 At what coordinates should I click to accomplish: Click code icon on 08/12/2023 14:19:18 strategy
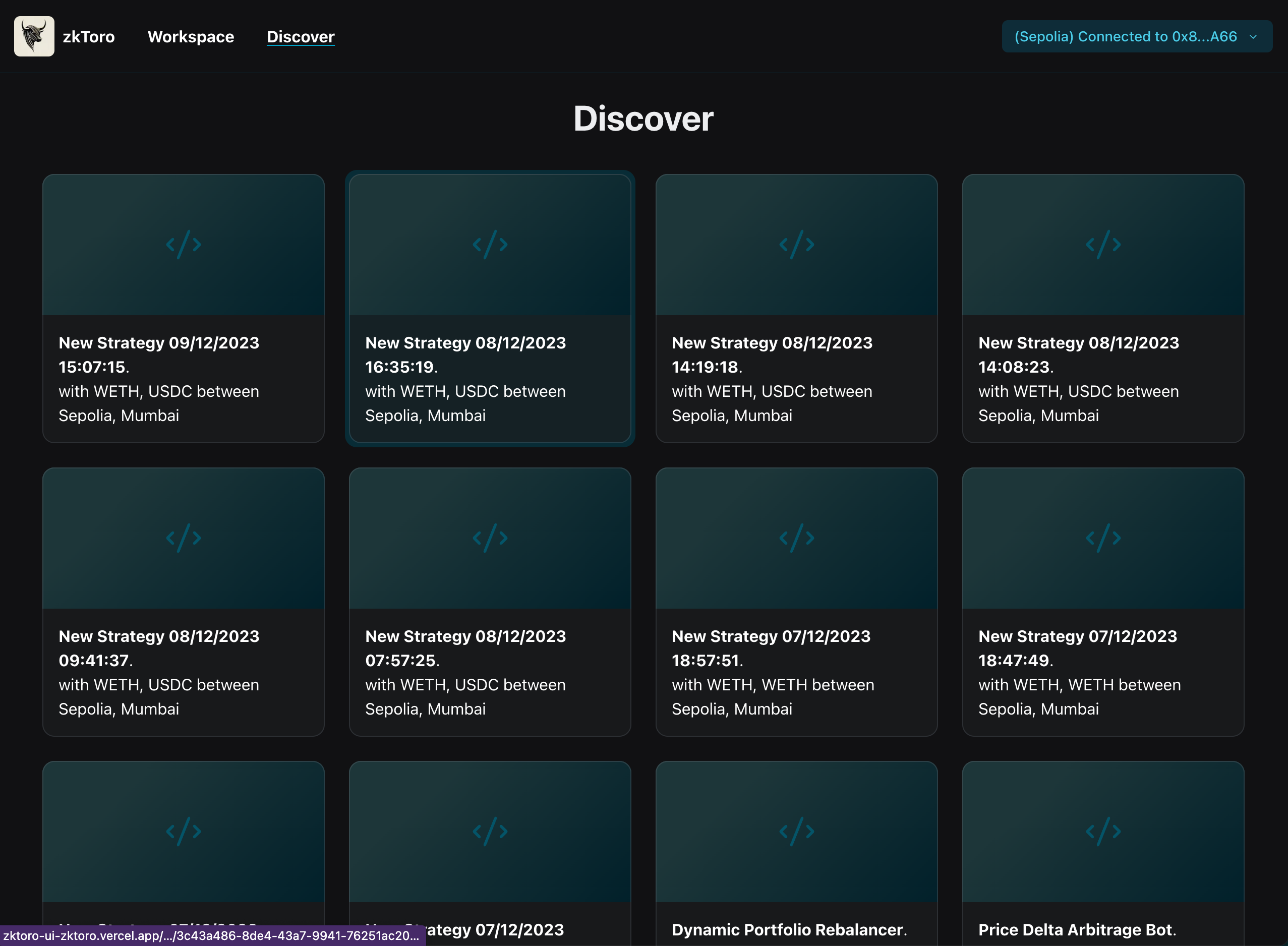[x=796, y=245]
